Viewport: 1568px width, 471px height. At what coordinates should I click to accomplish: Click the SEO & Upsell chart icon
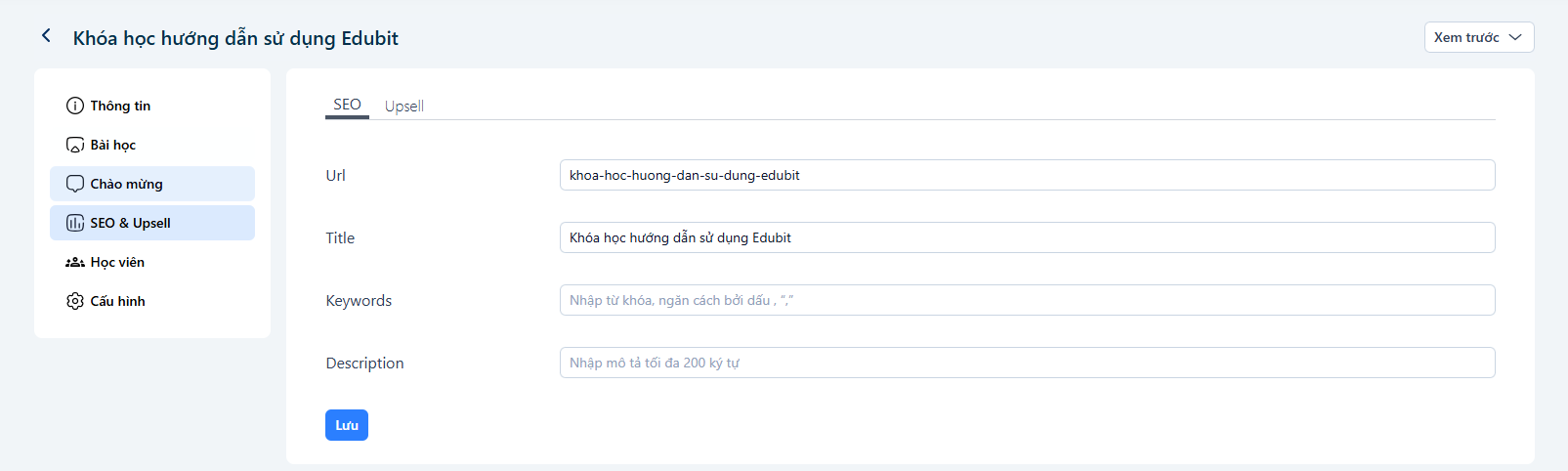pos(75,223)
